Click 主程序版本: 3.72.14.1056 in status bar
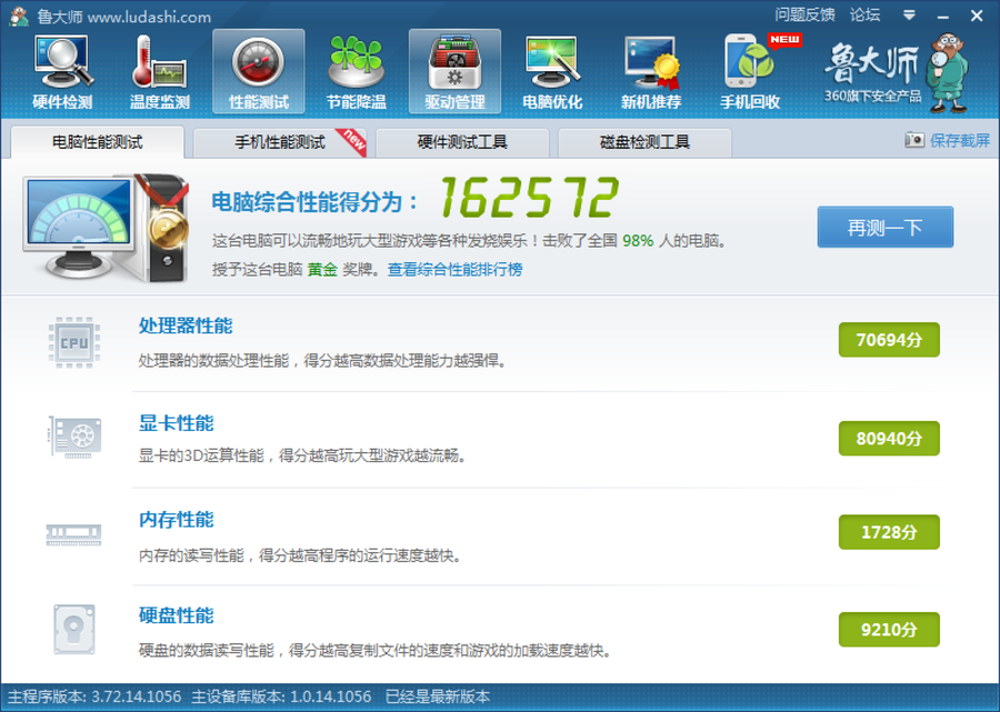The image size is (1000, 712). [94, 697]
